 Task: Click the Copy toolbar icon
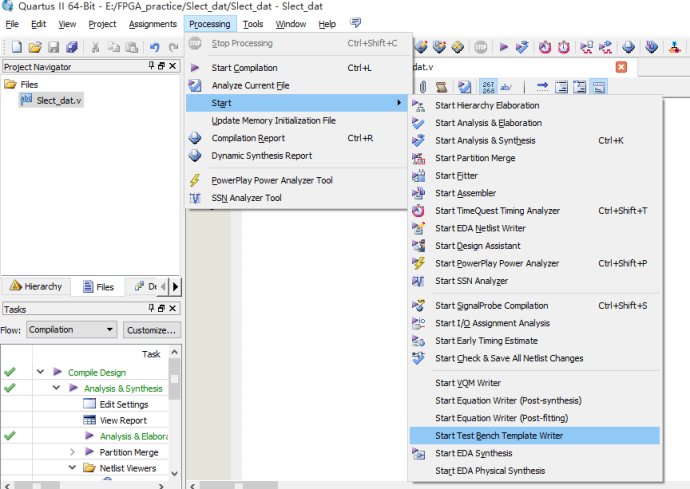click(114, 47)
